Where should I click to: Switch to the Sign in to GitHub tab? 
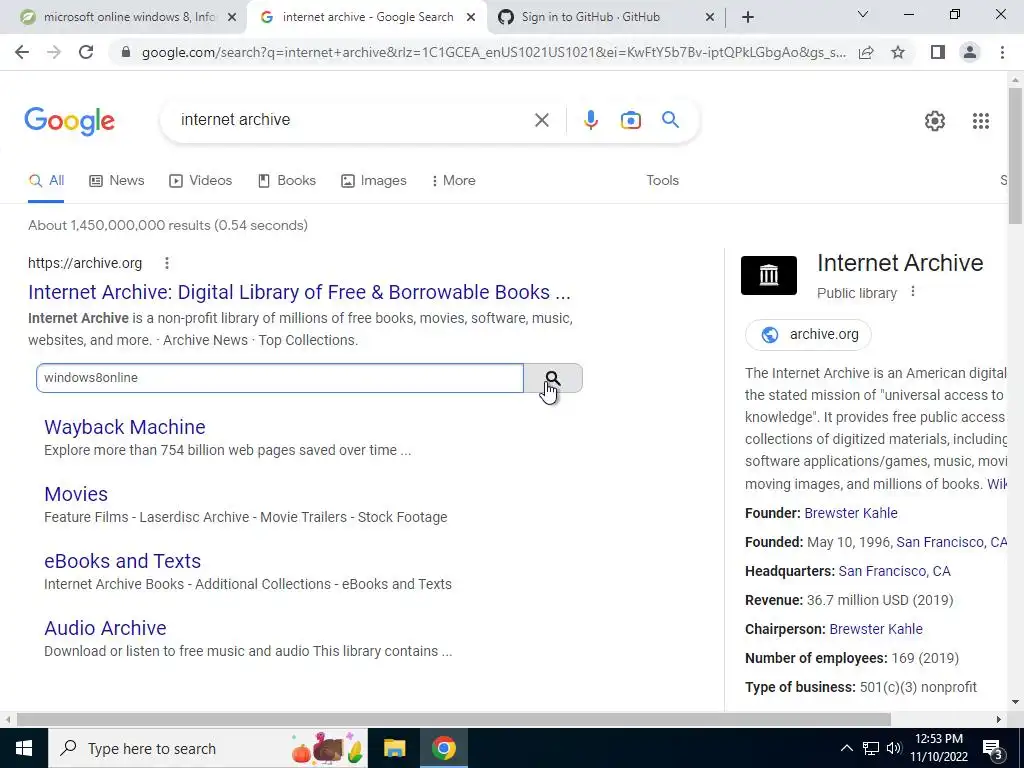point(590,17)
